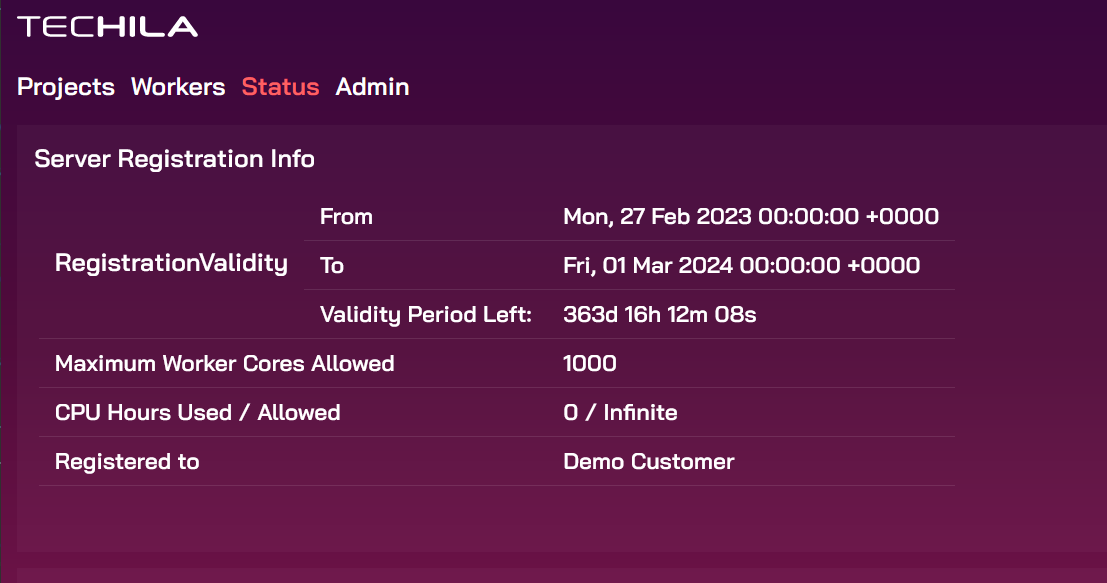Click the 363d 16h 12m 08s value
Viewport: 1107px width, 583px height.
(659, 315)
